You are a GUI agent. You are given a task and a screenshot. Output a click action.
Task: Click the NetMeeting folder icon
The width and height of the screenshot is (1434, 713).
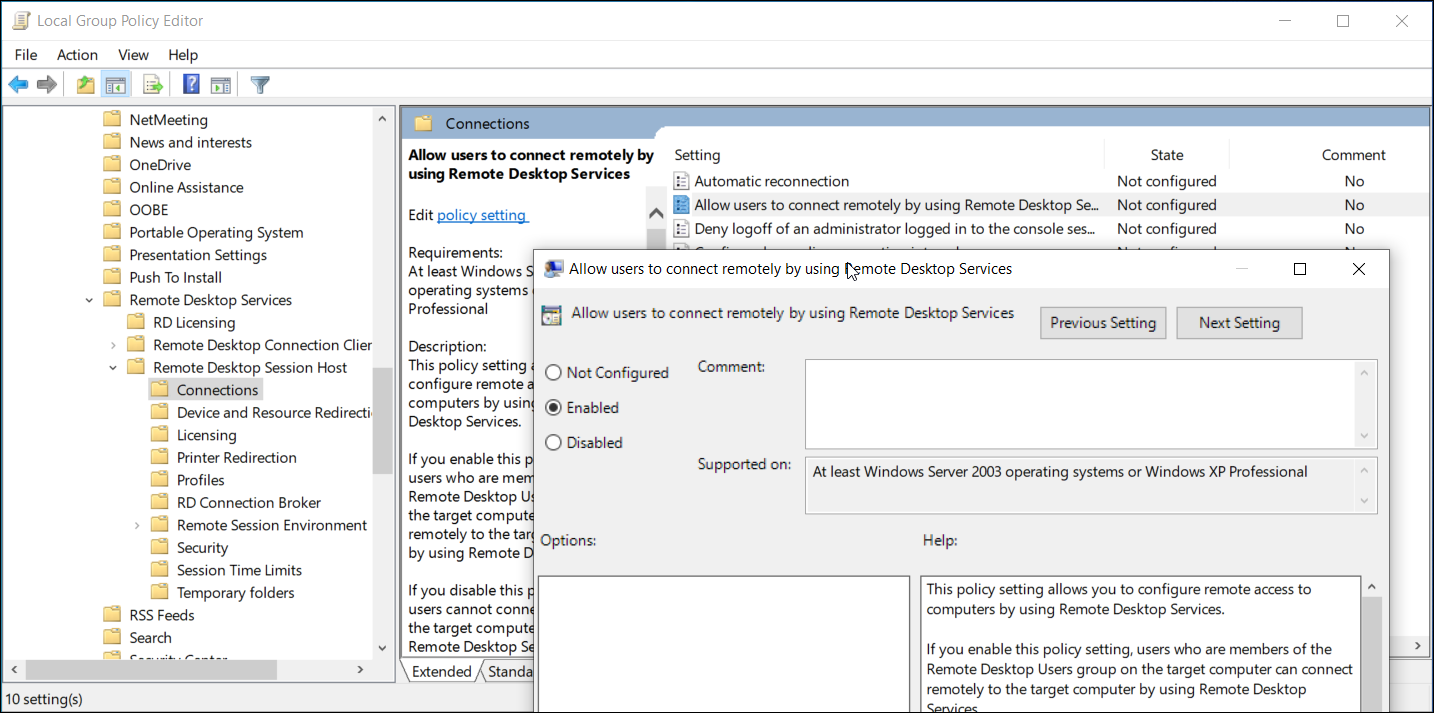point(112,120)
